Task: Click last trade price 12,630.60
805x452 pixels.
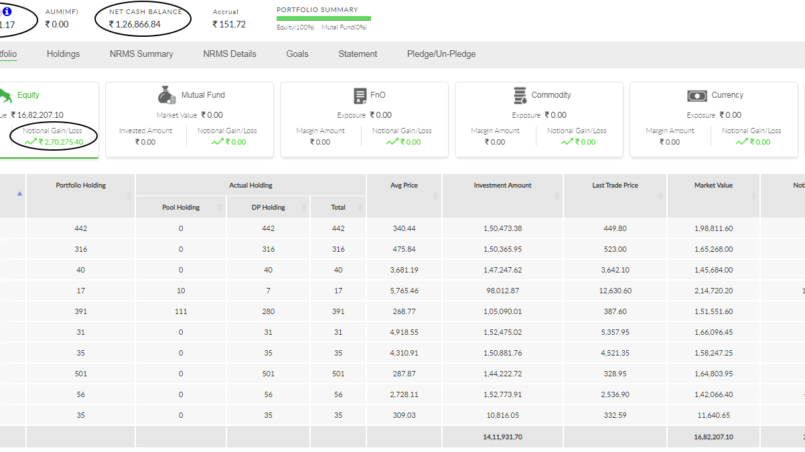Action: coord(615,291)
